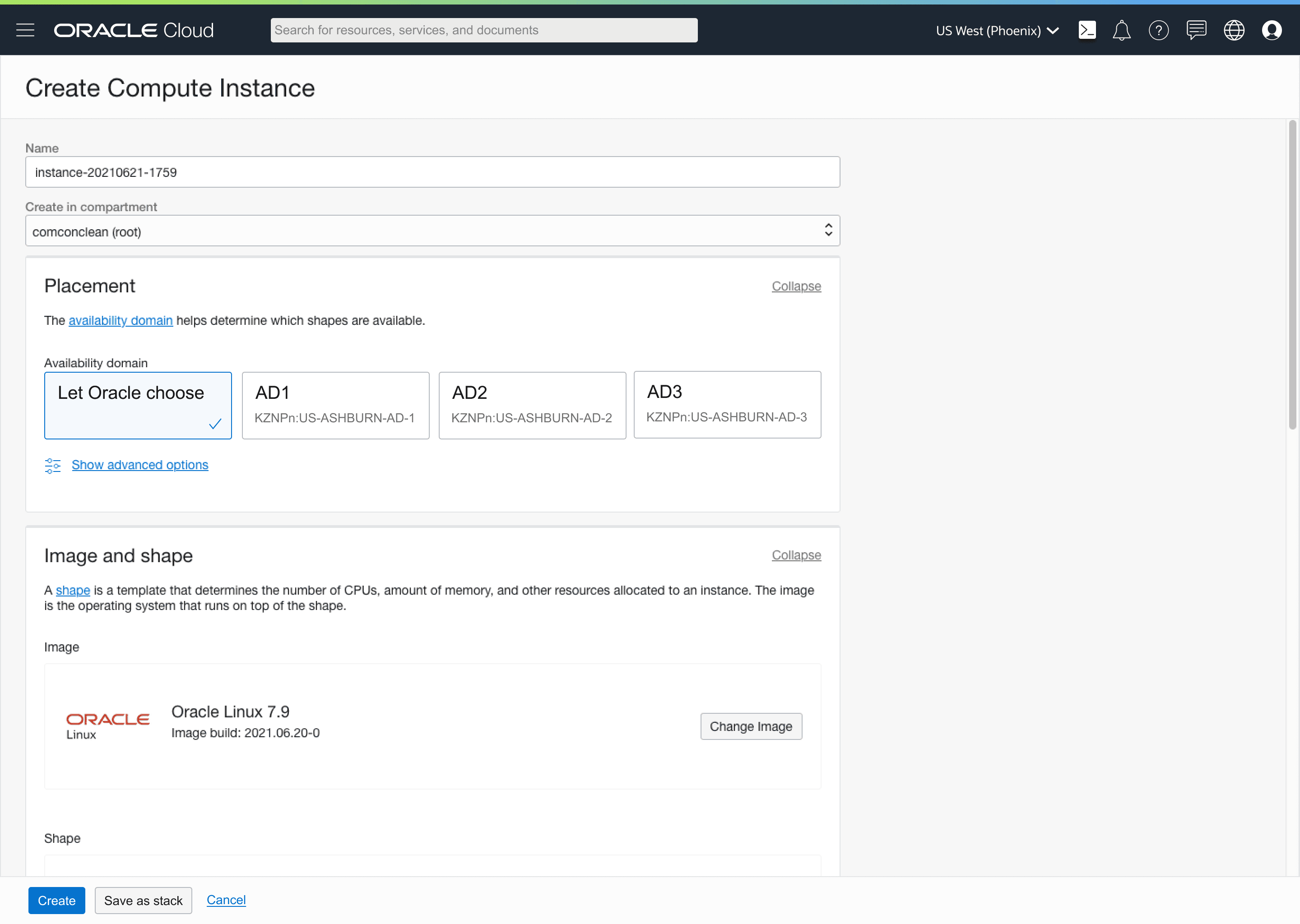
Task: Click the Oracle Linux 7.9 image name
Action: click(x=231, y=712)
